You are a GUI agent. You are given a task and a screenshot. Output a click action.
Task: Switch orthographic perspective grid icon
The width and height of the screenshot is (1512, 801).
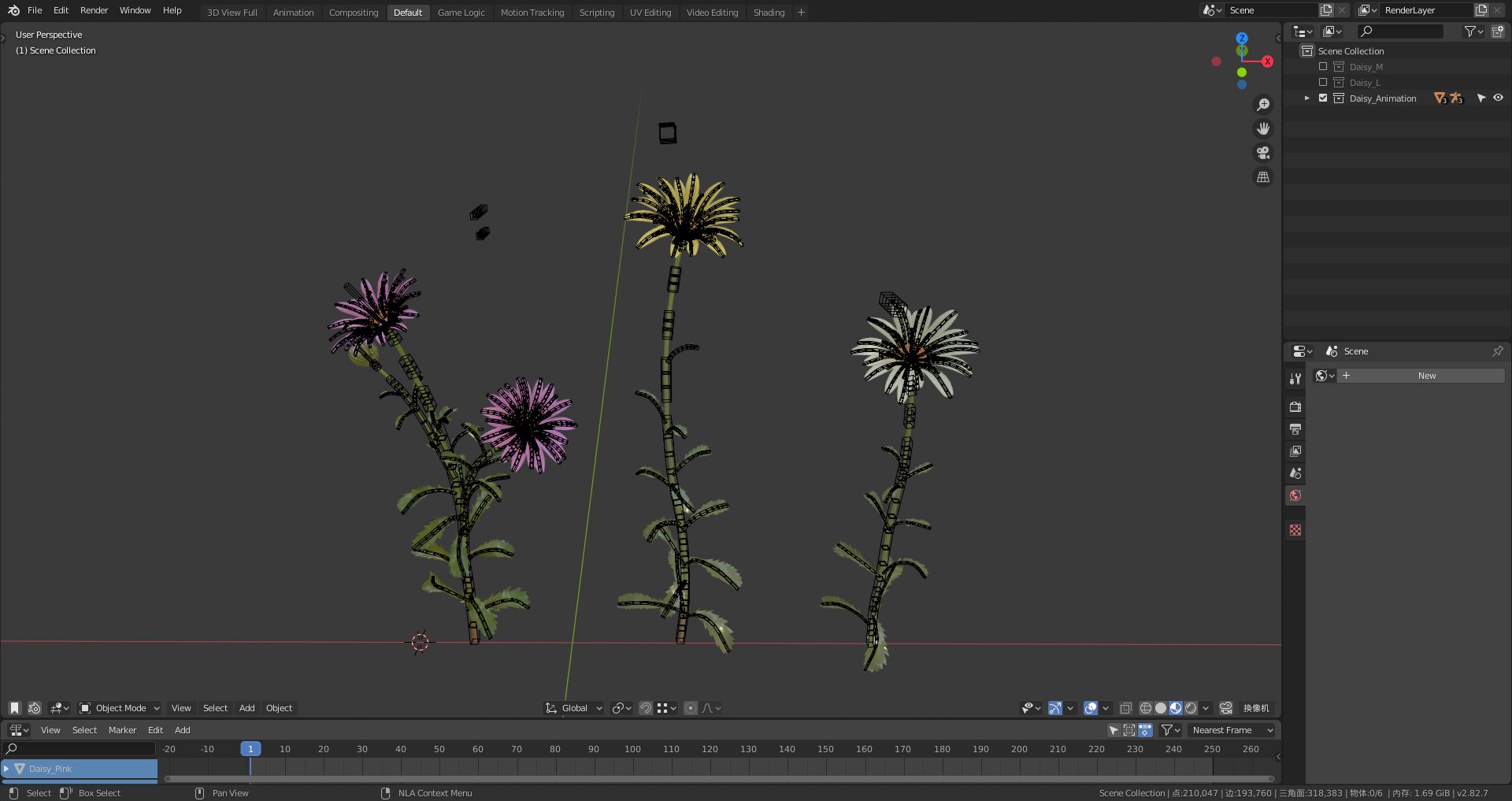(x=1263, y=177)
